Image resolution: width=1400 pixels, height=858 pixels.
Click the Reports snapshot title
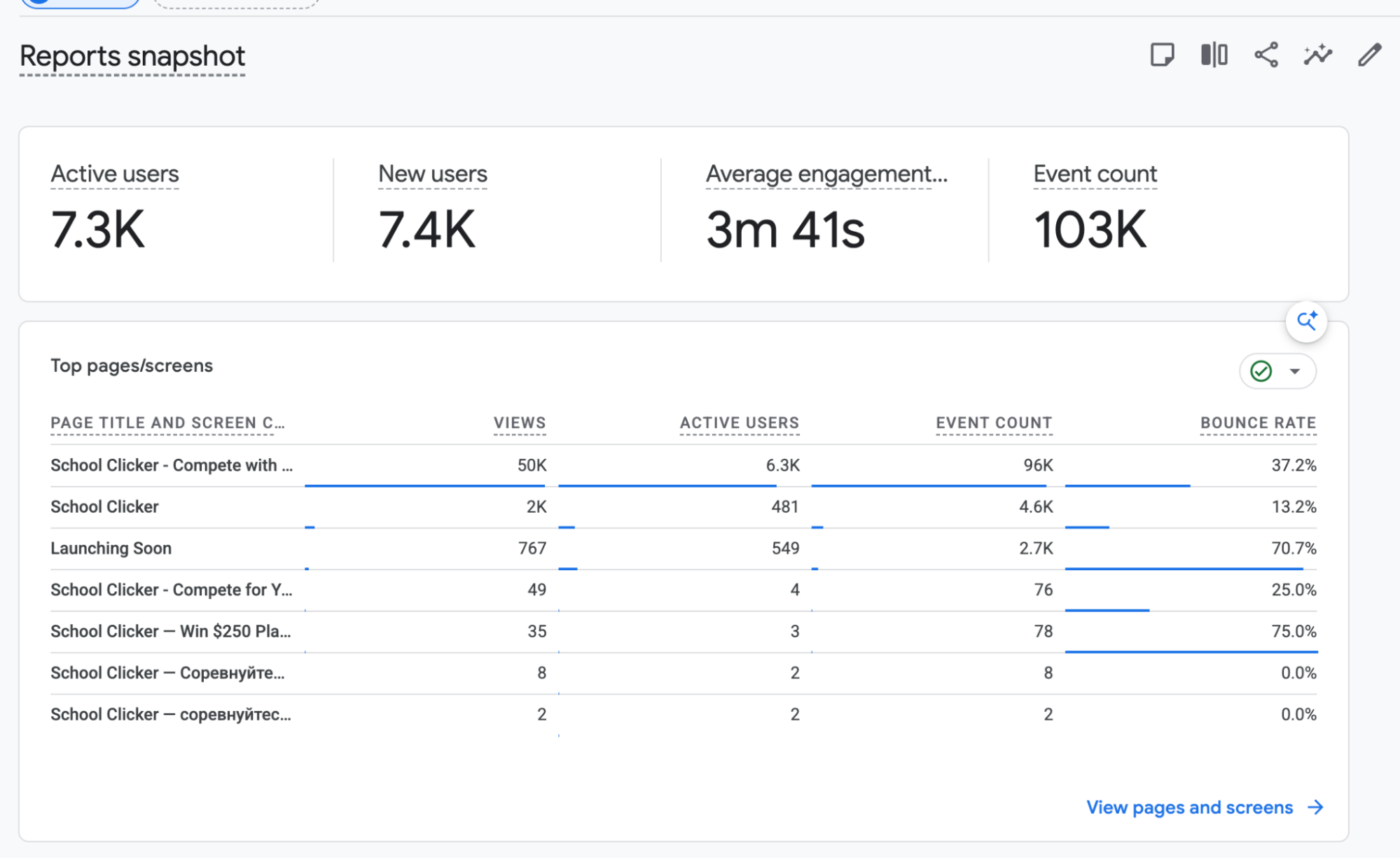(x=132, y=56)
